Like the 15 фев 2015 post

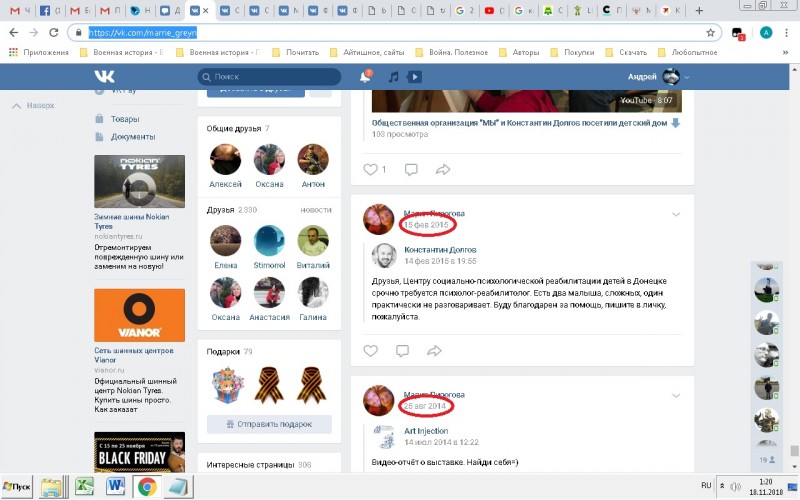tap(370, 351)
